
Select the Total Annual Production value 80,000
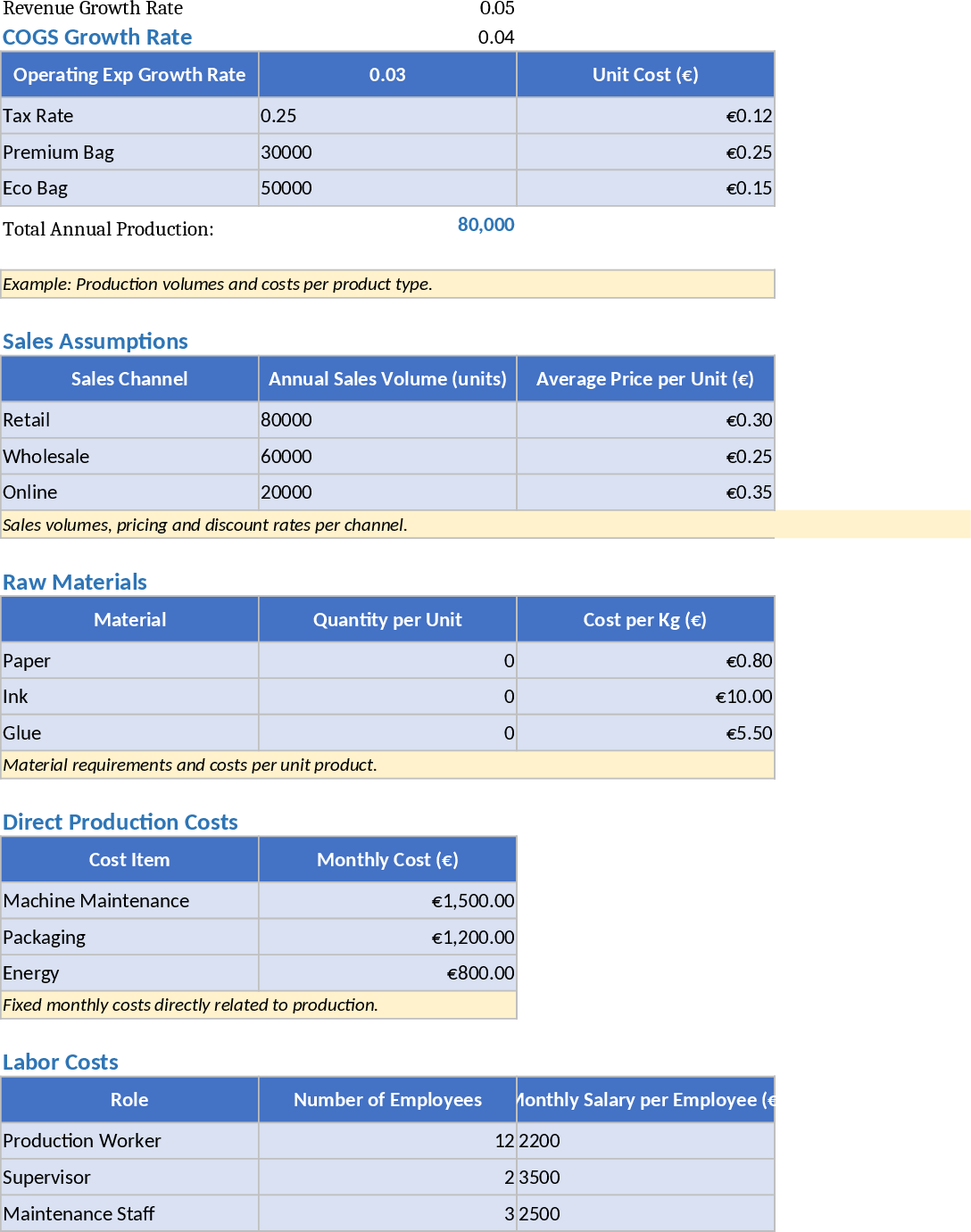[485, 225]
